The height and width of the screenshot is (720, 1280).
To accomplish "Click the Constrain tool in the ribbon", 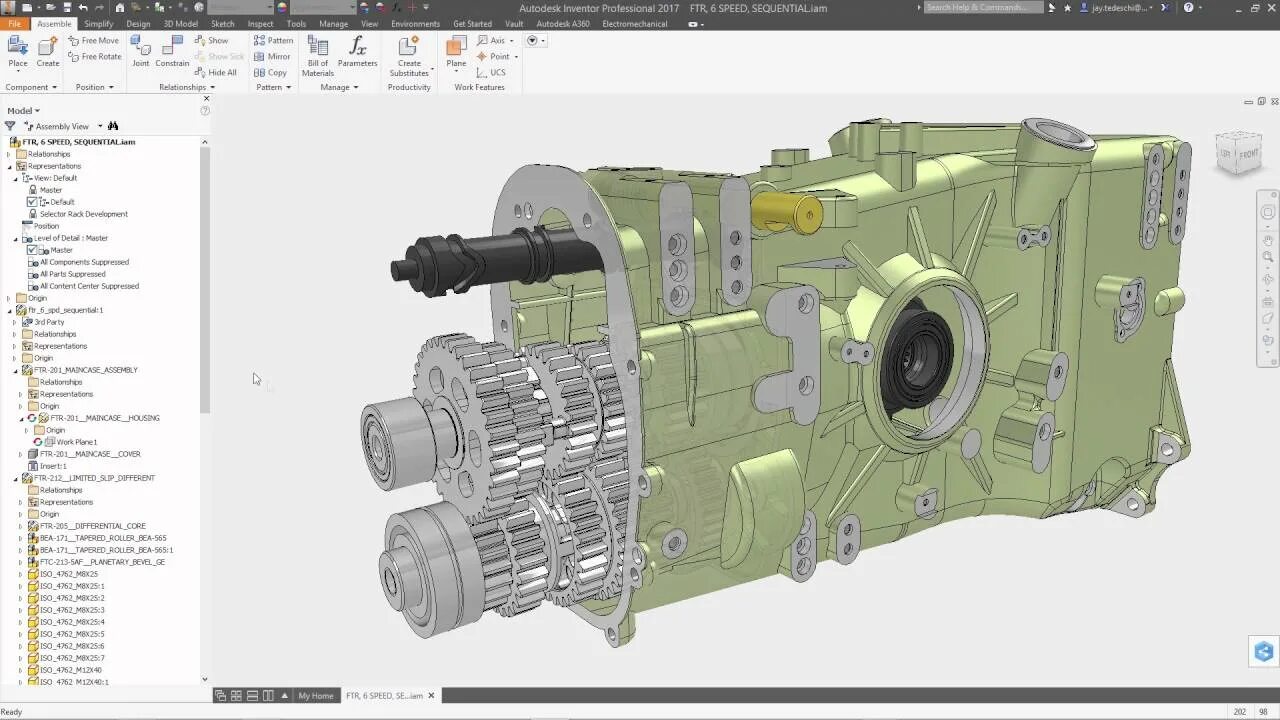I will click(172, 51).
